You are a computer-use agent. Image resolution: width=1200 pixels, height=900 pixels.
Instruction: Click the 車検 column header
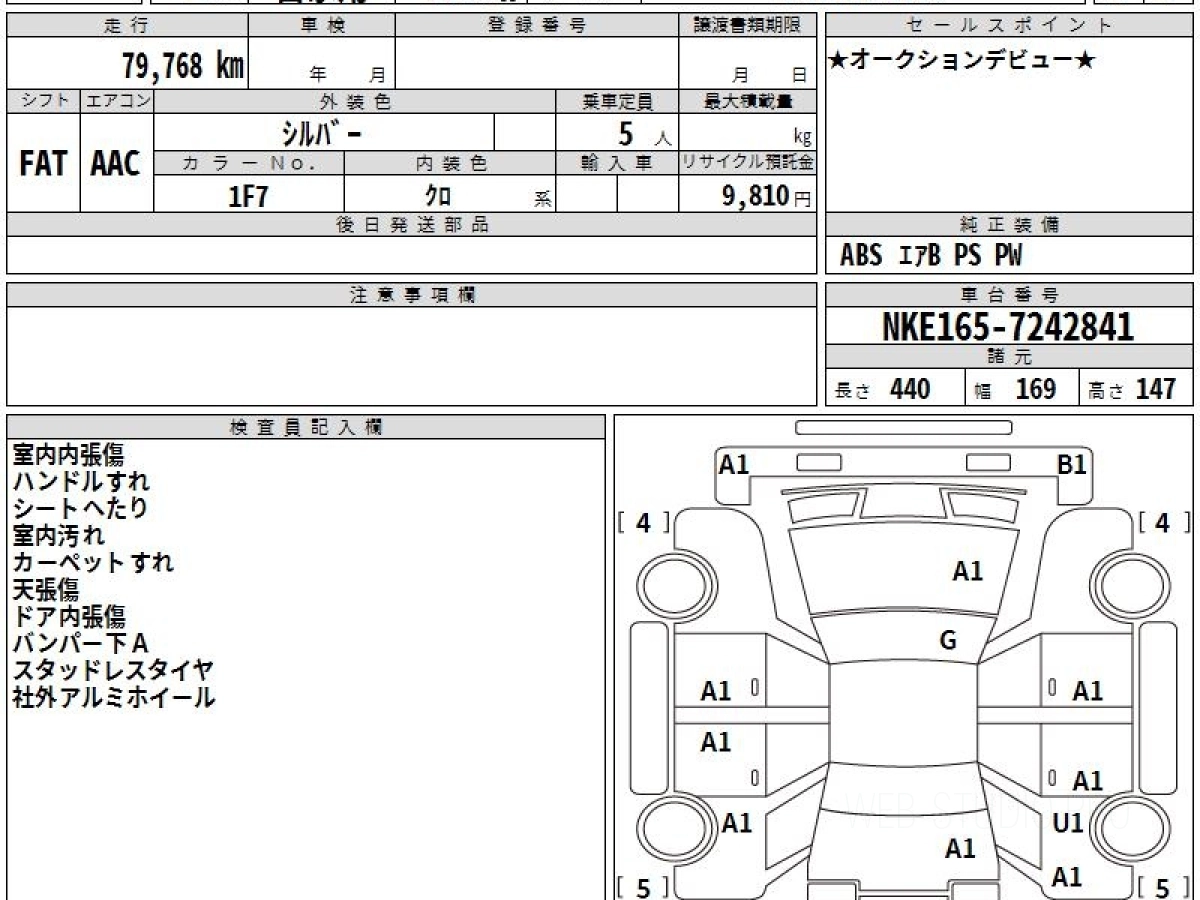click(x=322, y=26)
